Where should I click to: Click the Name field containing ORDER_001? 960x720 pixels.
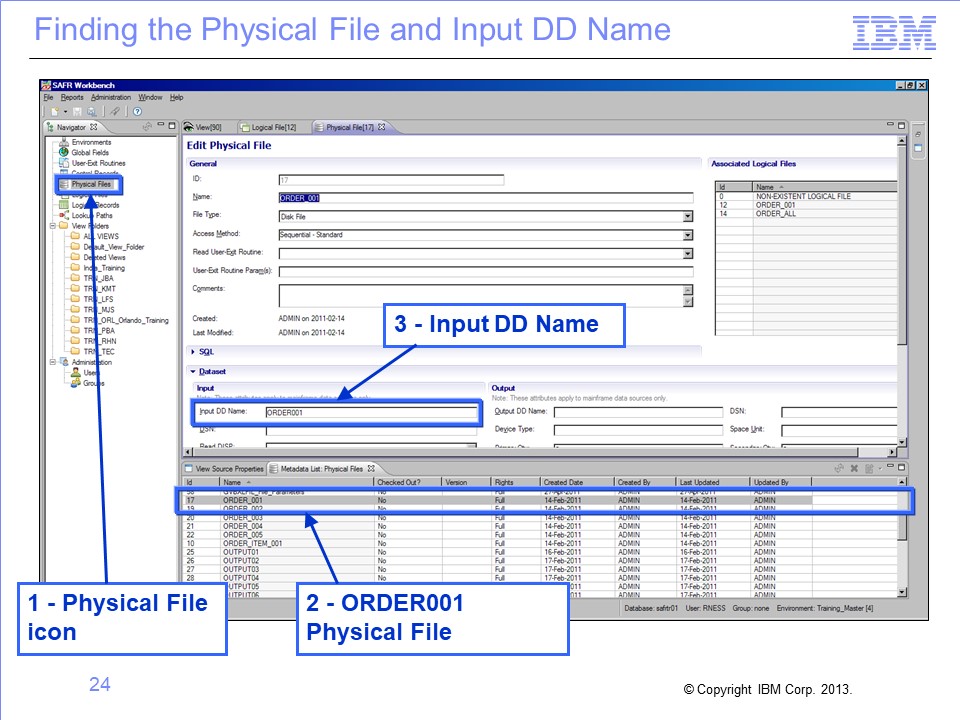click(486, 198)
